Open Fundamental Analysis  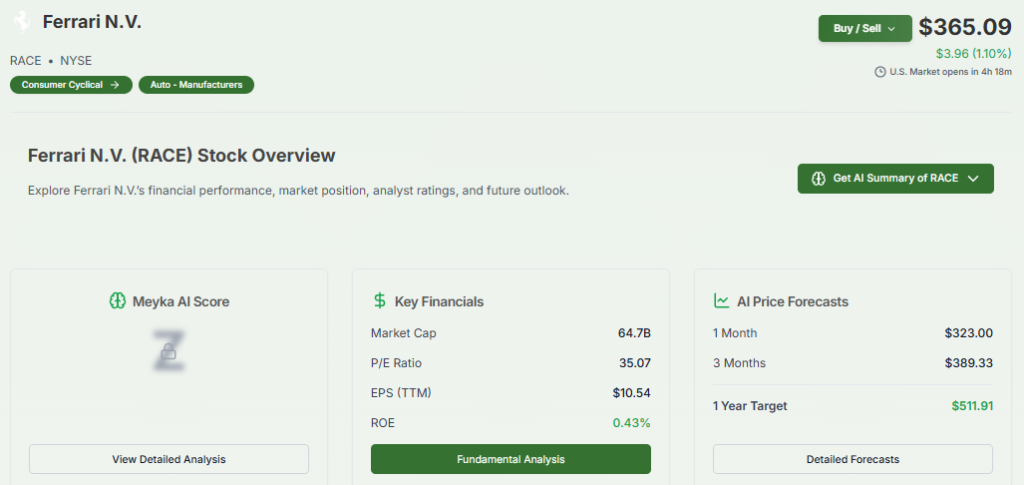point(511,459)
